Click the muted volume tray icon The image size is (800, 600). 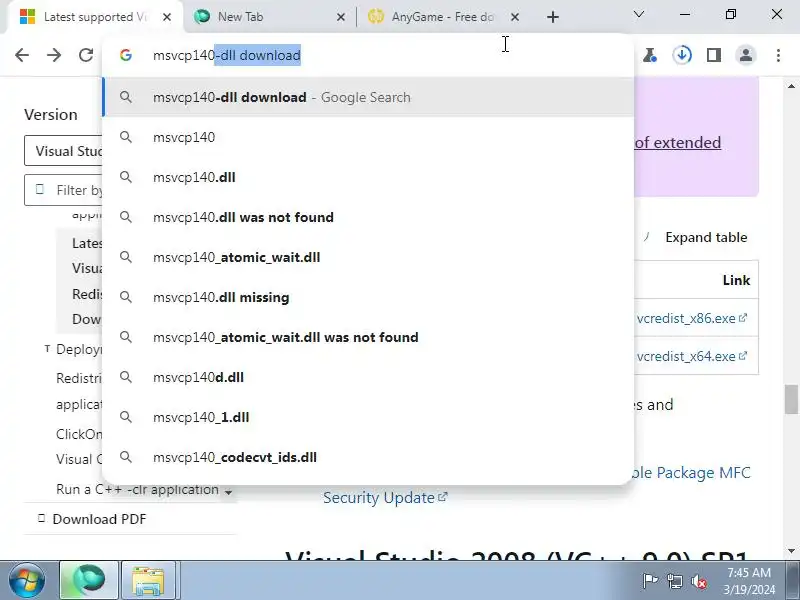pos(698,581)
